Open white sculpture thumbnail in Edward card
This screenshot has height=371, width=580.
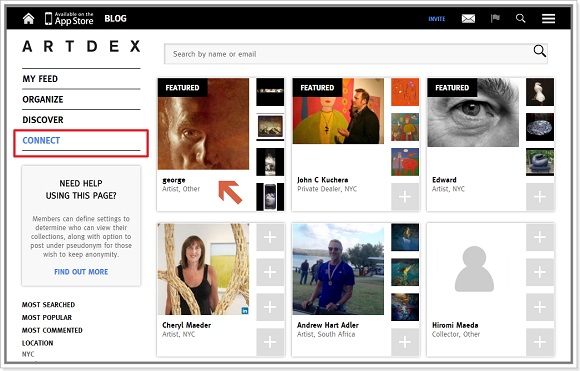pos(540,92)
